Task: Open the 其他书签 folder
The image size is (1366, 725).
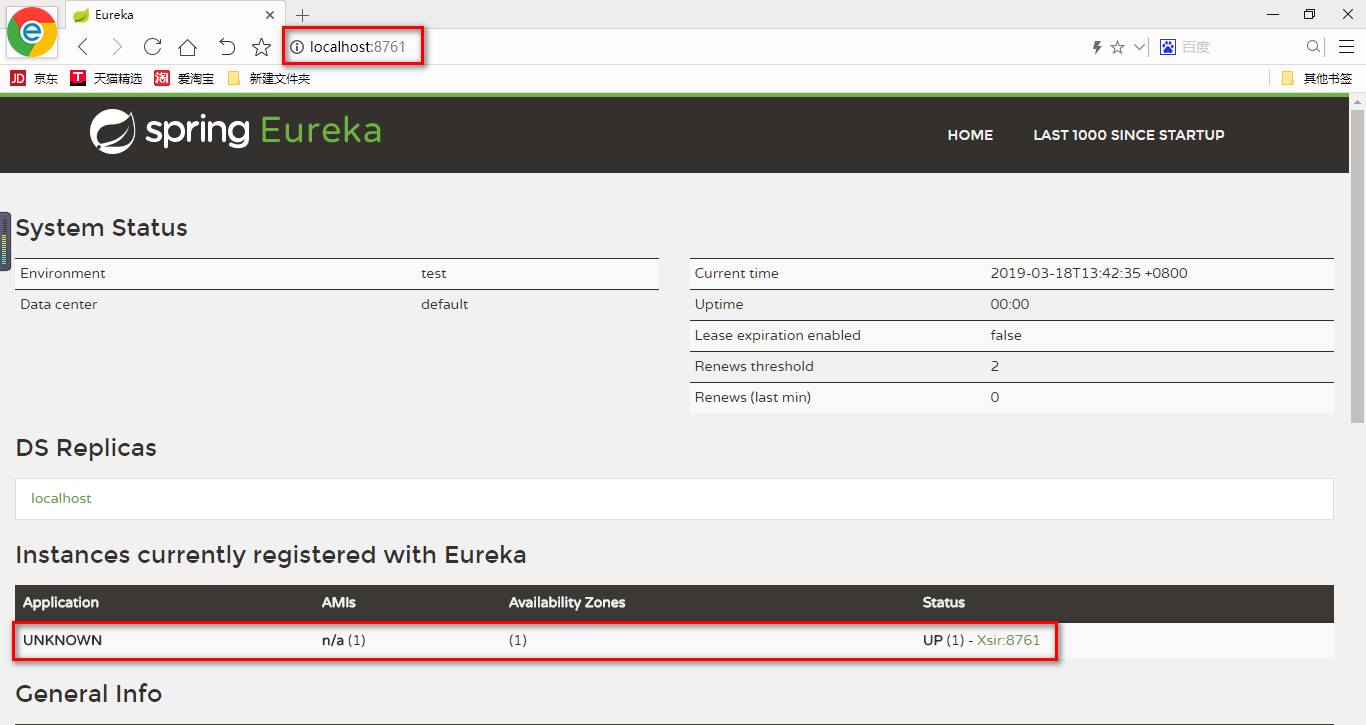Action: (1317, 78)
